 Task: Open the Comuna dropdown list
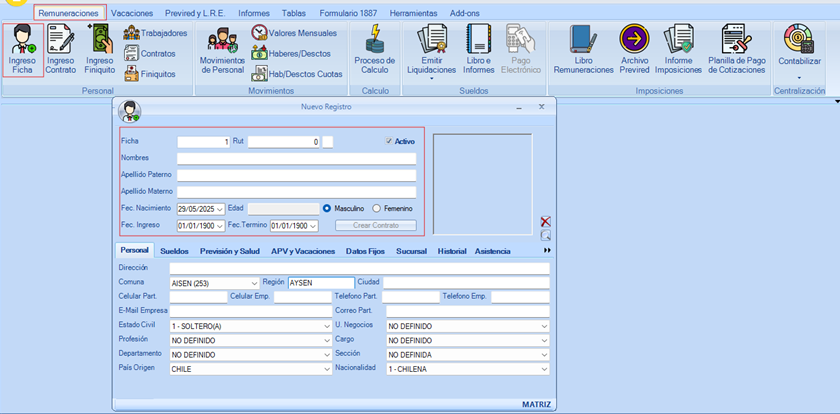point(254,283)
